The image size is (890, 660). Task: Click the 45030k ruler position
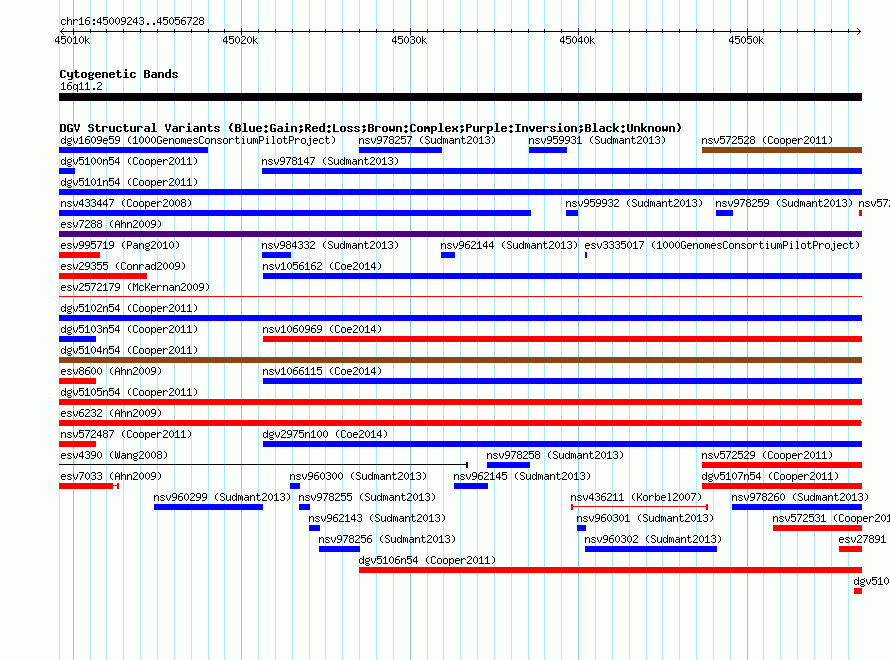pyautogui.click(x=409, y=40)
